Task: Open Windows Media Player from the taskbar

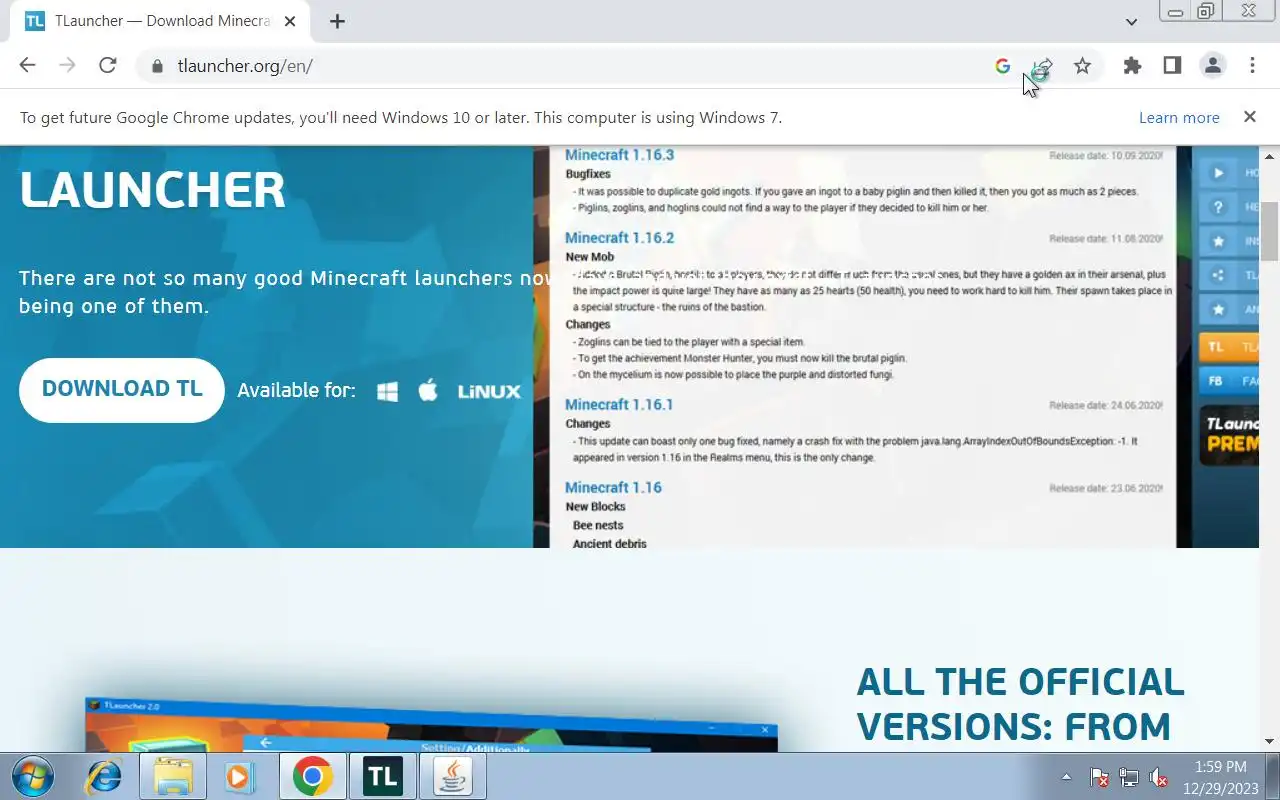Action: (240, 777)
